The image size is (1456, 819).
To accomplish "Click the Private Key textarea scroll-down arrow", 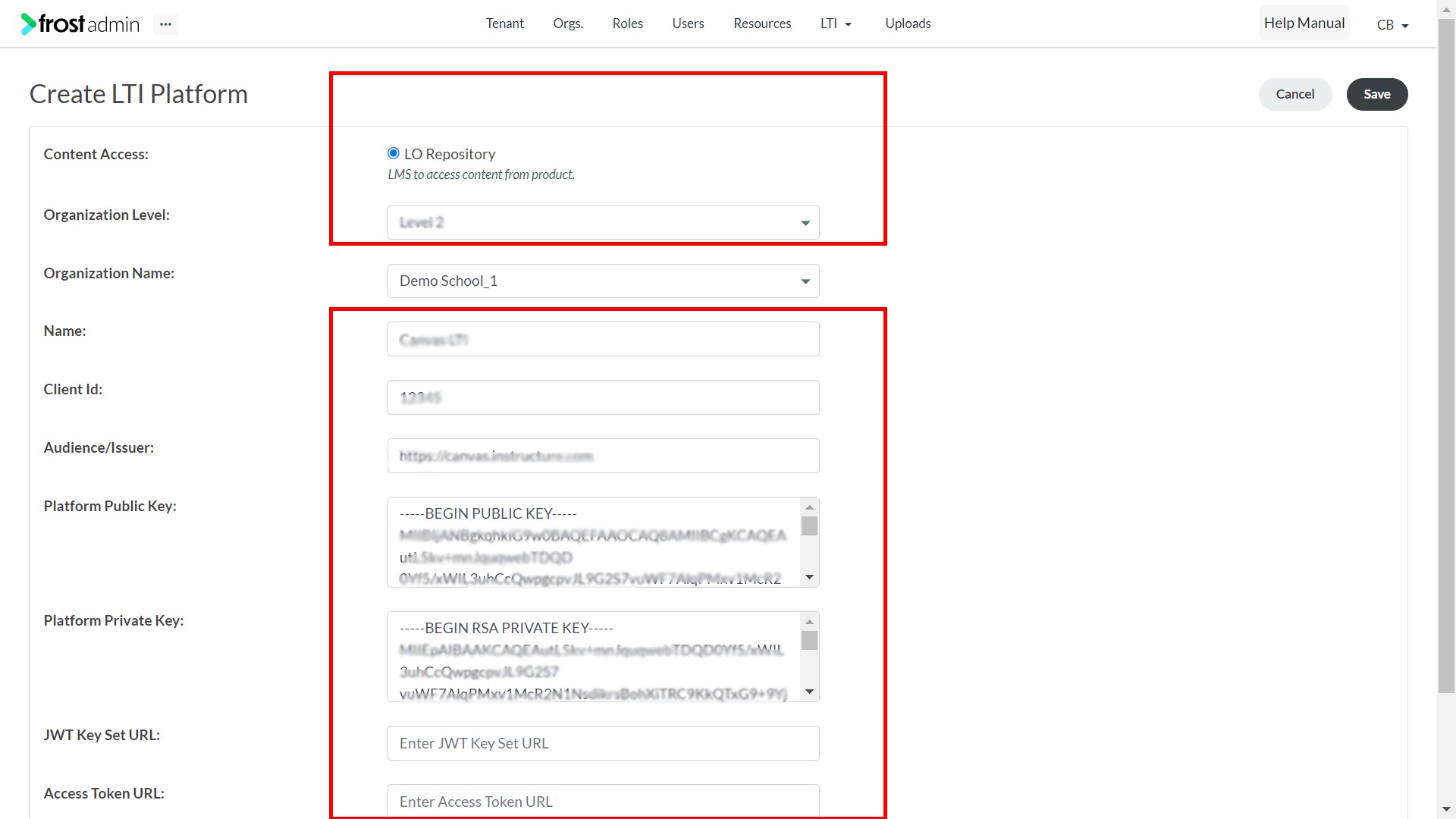I will pos(809,692).
